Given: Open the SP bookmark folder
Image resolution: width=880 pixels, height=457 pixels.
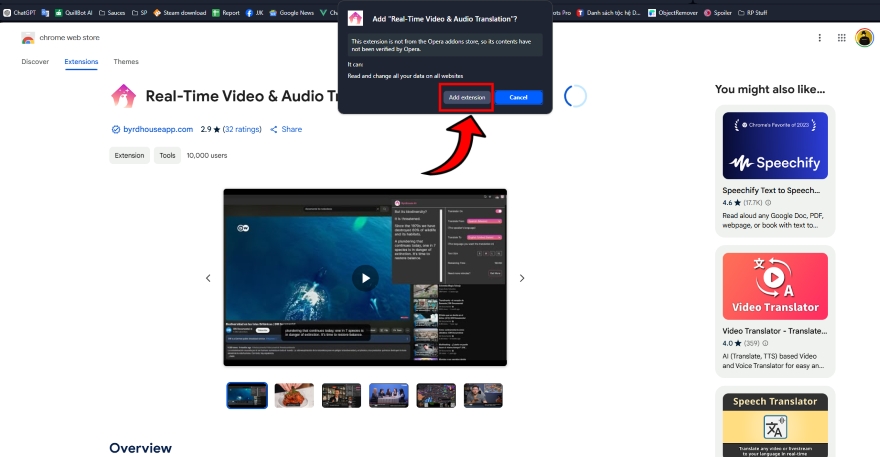Looking at the screenshot, I should click(x=139, y=12).
